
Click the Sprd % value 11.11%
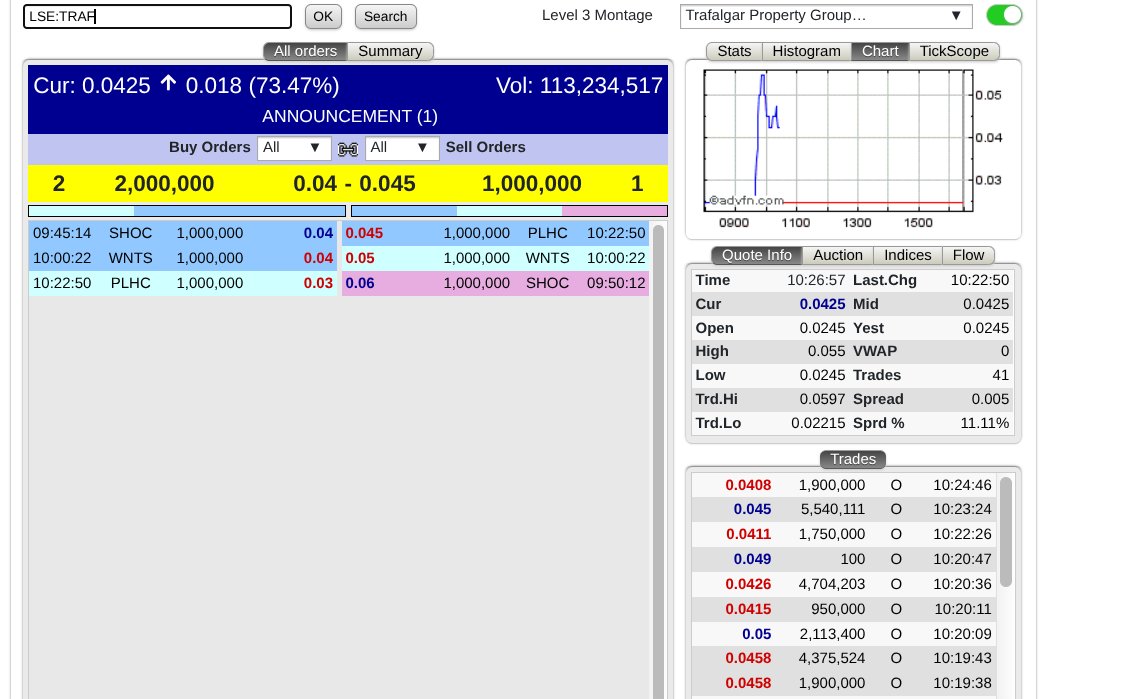point(984,423)
